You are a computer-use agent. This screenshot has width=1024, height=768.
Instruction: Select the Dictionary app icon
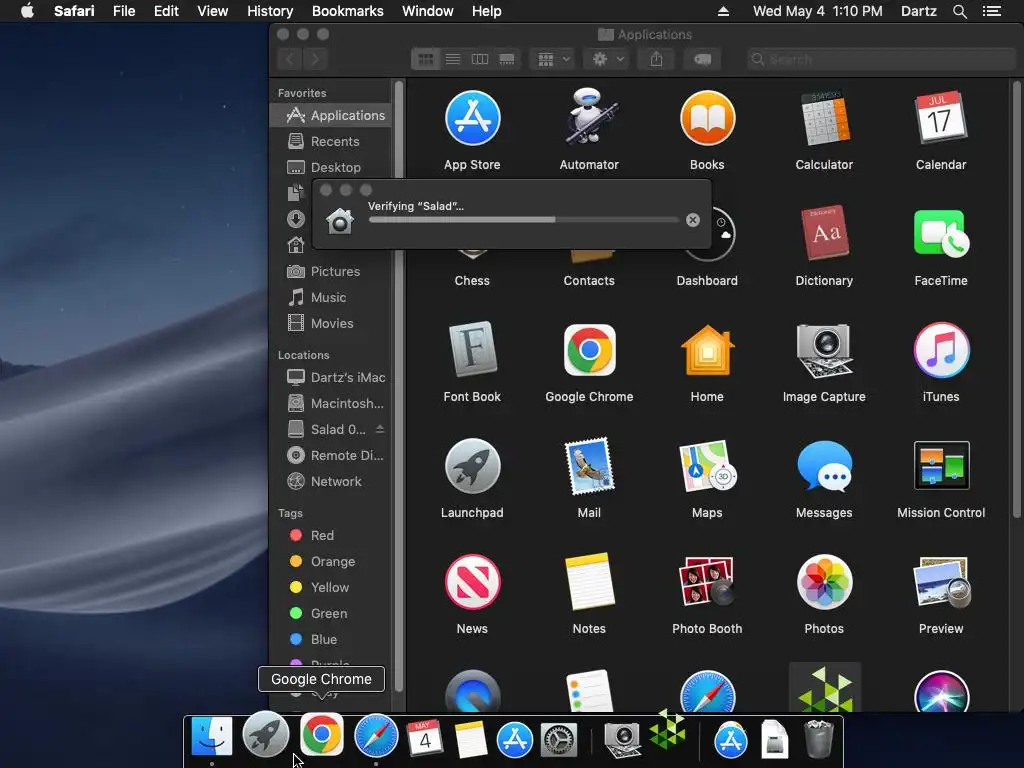[824, 233]
